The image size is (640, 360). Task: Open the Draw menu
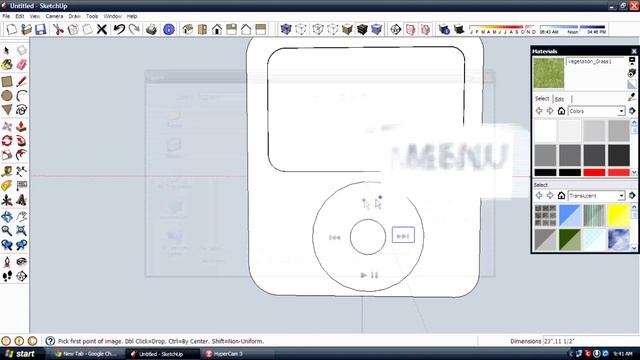[x=74, y=16]
